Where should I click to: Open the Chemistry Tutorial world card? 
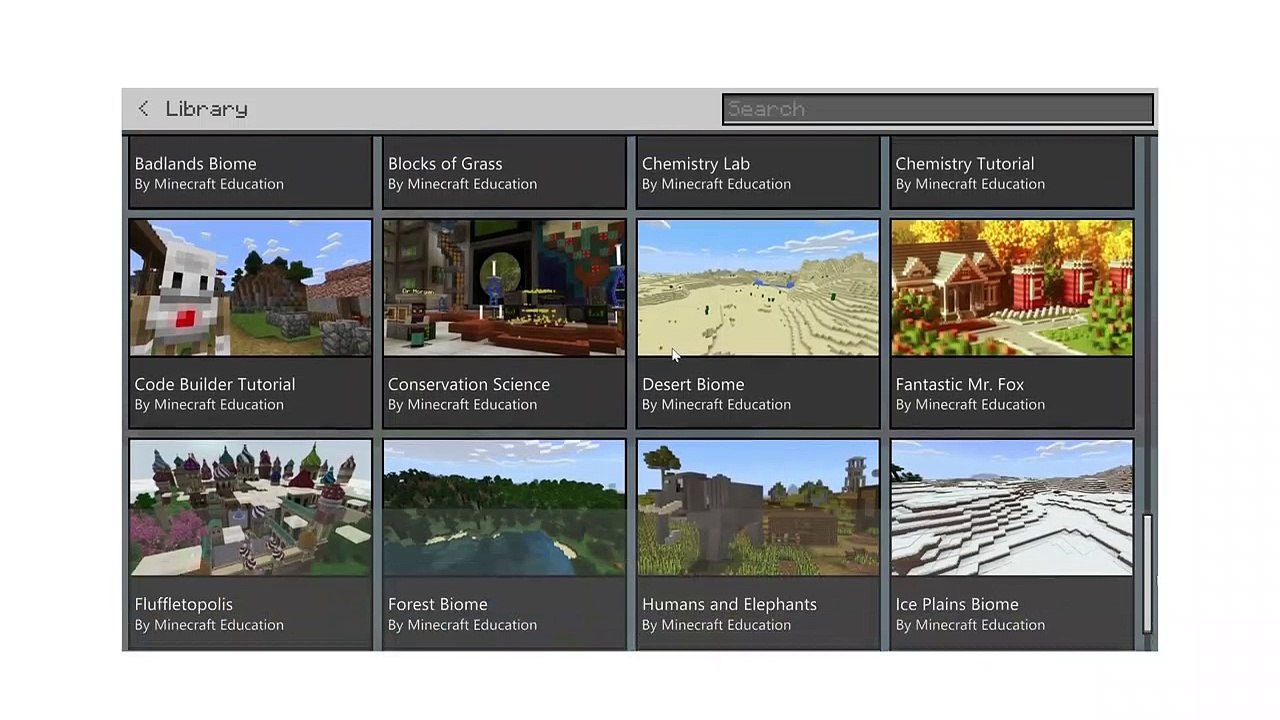(1012, 172)
